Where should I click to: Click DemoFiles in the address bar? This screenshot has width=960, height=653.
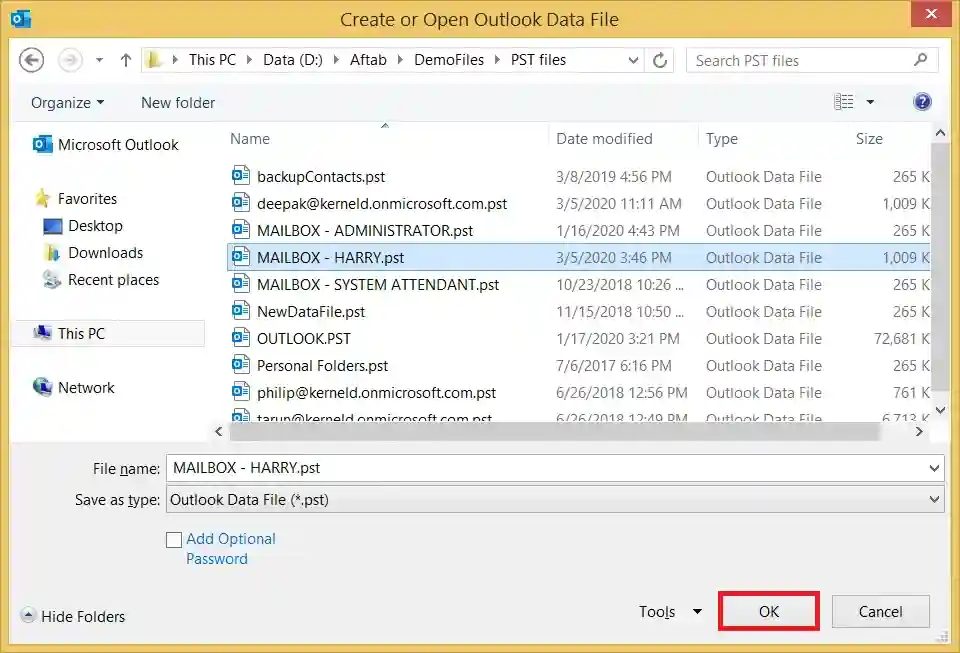click(x=449, y=60)
